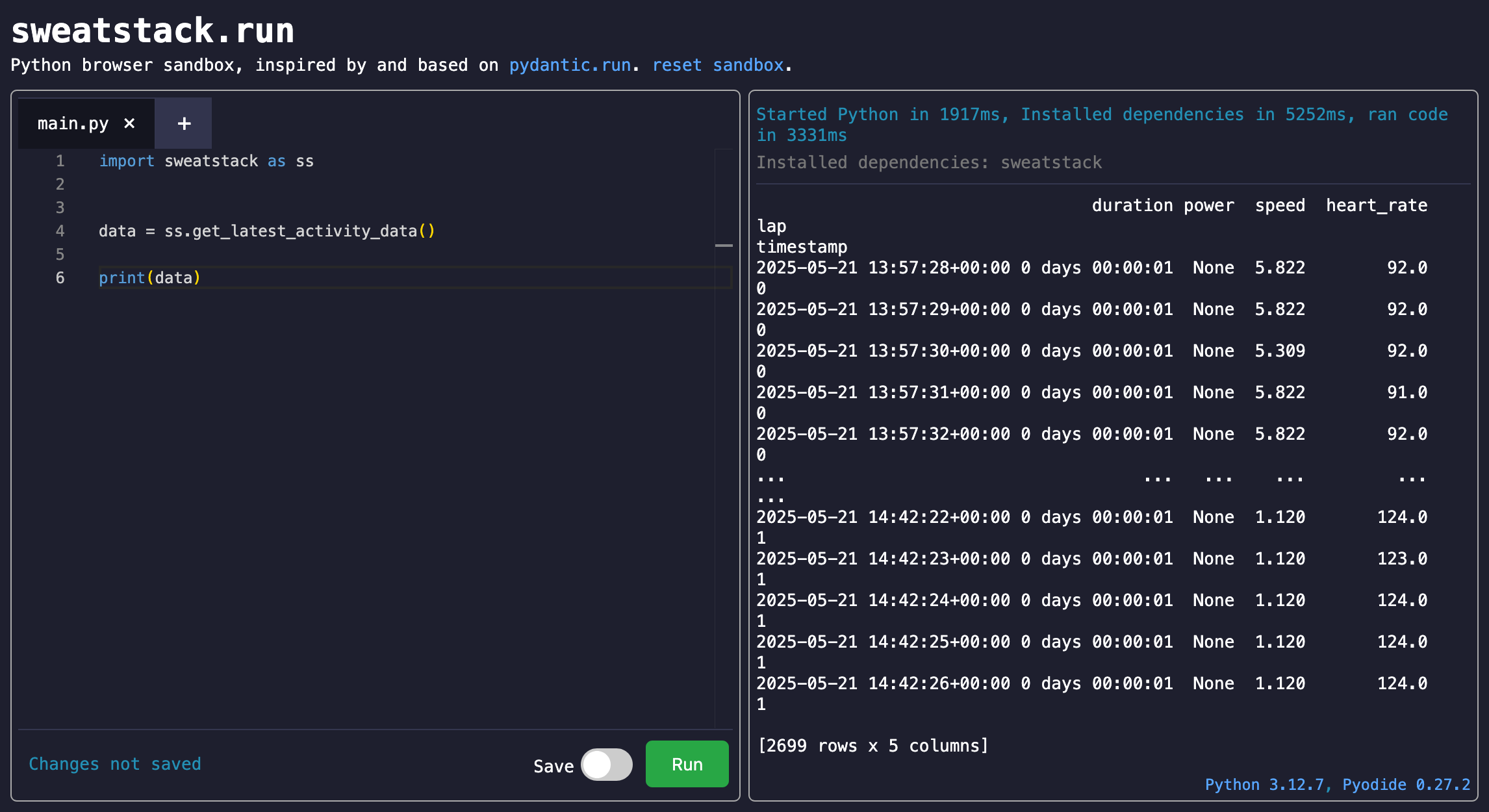1489x812 pixels.
Task: Click the 13:57:32 timestamp row
Action: point(1092,434)
